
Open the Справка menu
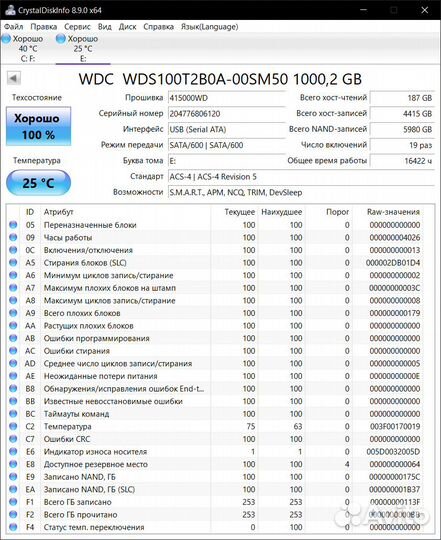click(x=158, y=27)
